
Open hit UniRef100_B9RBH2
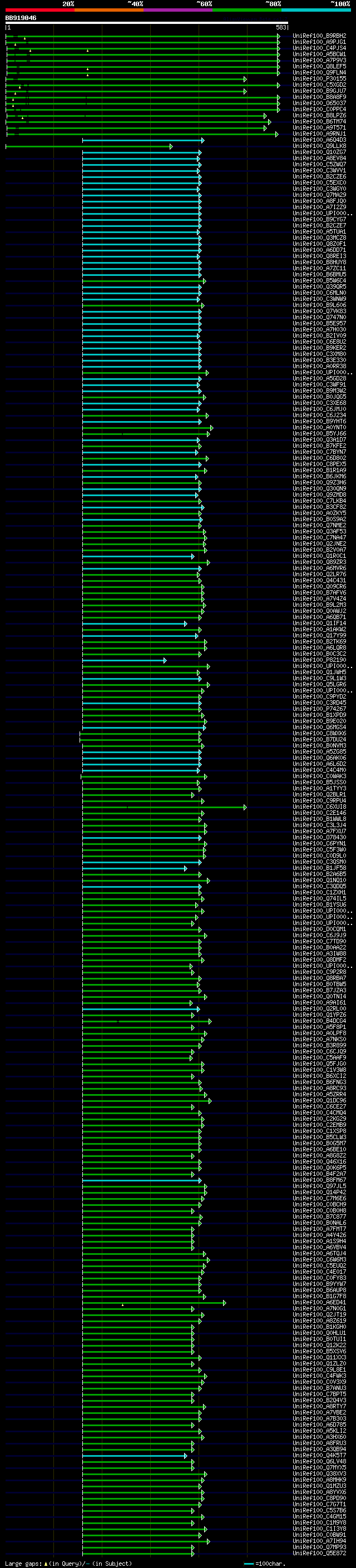319,36
